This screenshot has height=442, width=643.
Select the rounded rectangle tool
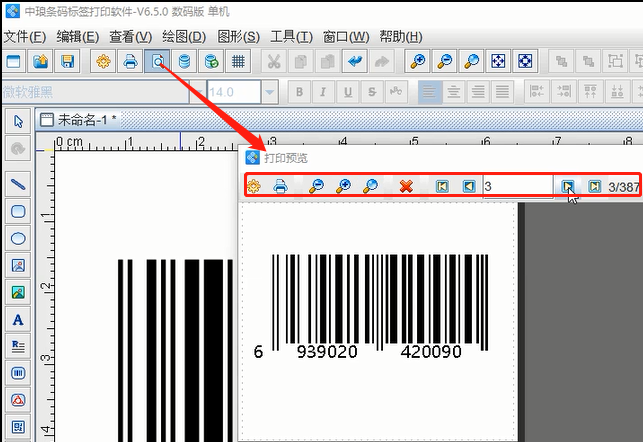pos(18,212)
